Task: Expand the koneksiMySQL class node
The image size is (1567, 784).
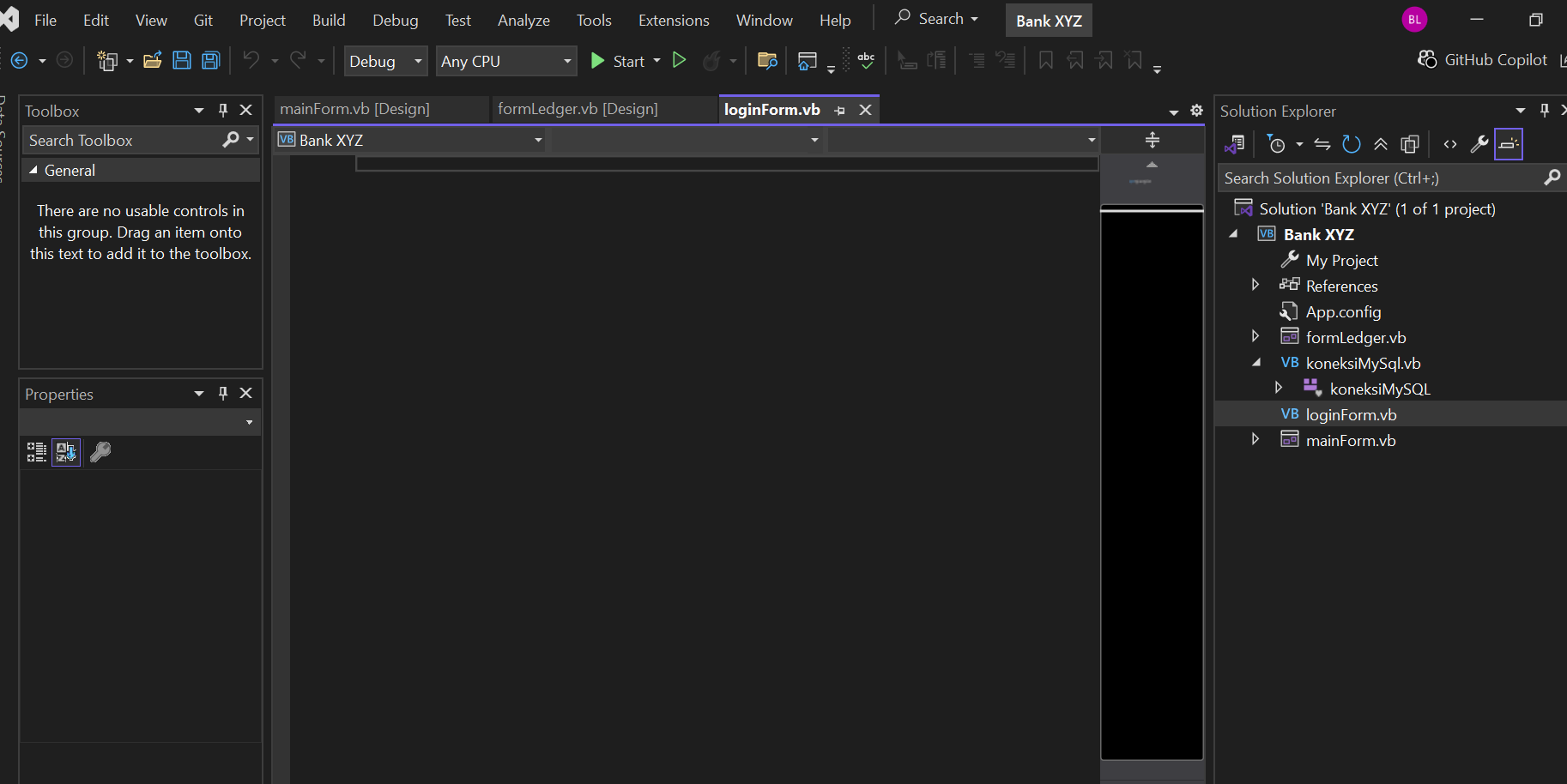Action: coord(1279,388)
